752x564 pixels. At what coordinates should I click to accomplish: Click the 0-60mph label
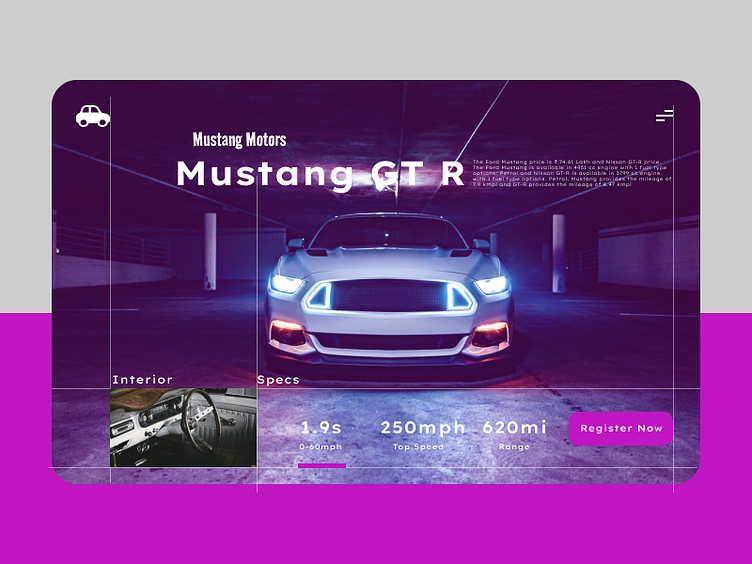tap(320, 446)
